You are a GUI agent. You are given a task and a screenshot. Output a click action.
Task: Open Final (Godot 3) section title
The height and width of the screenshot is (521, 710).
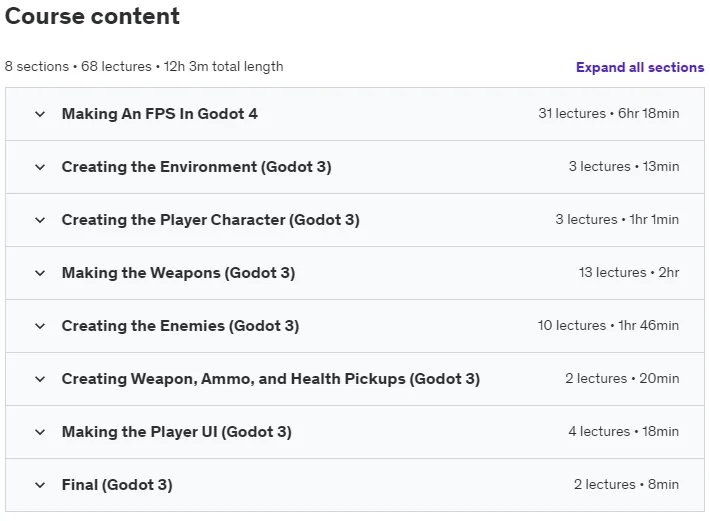[x=117, y=485]
